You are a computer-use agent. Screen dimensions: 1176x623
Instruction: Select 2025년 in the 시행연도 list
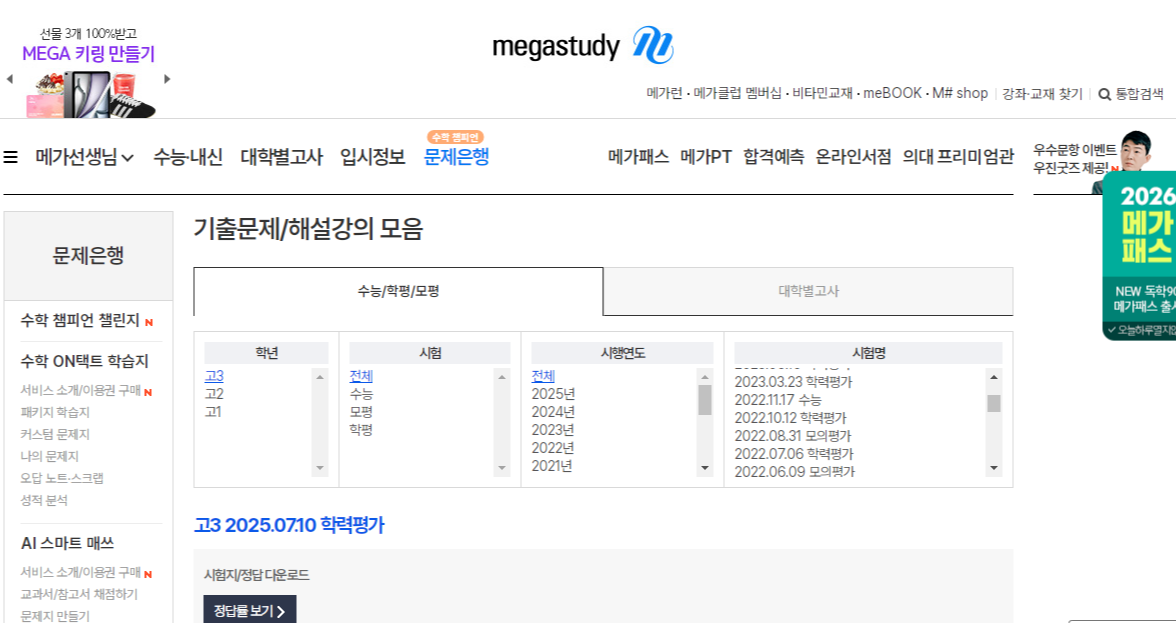click(553, 394)
